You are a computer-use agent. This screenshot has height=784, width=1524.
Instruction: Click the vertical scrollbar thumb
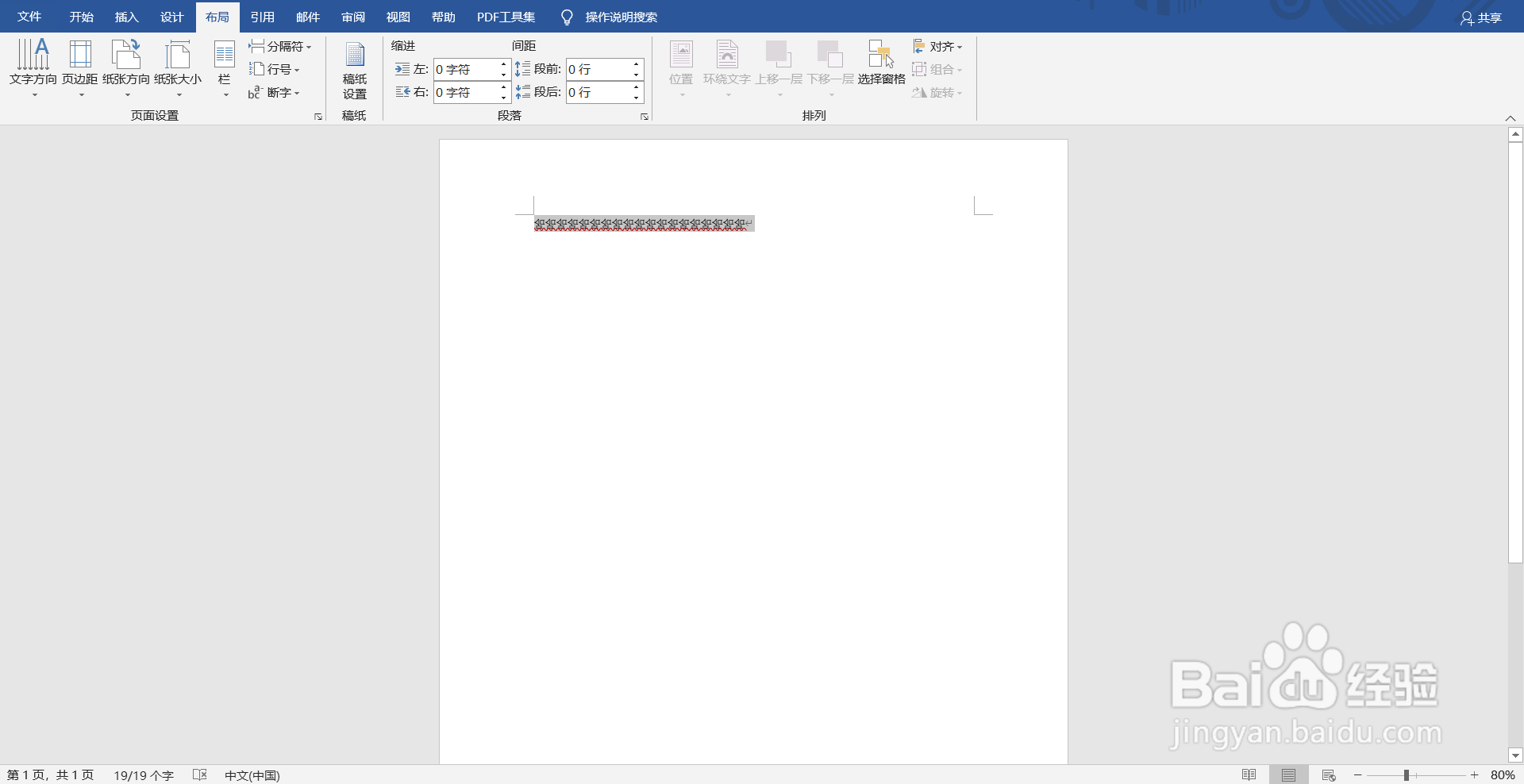point(1515,352)
